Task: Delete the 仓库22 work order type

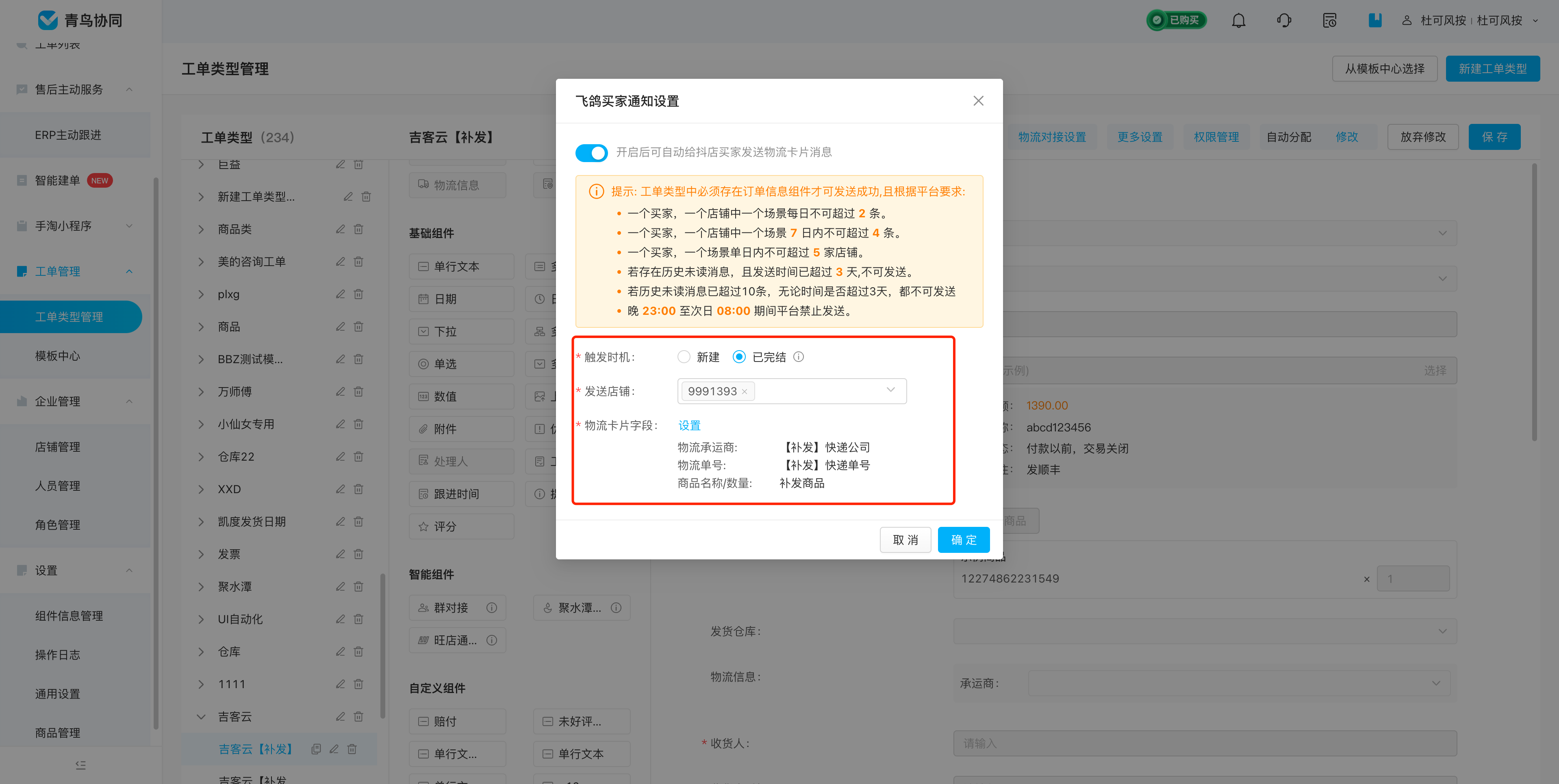Action: point(358,457)
